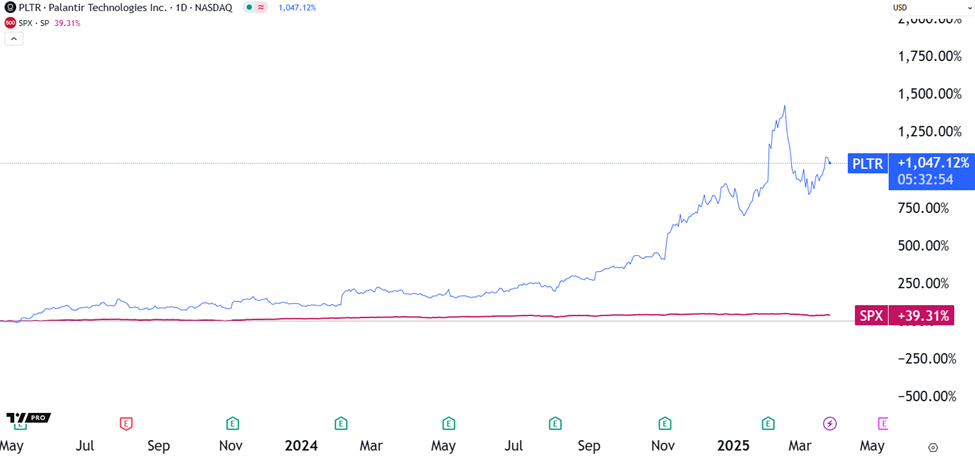This screenshot has width=975, height=459.
Task: Click the green earnings marker near February 2024
Action: pyautogui.click(x=341, y=424)
